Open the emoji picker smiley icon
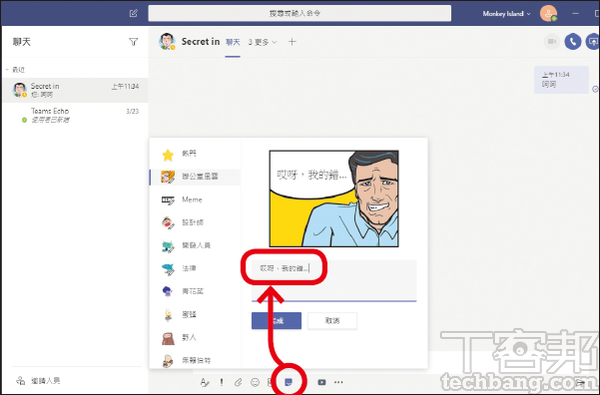Screen dimensions: 600x395 tap(255, 382)
